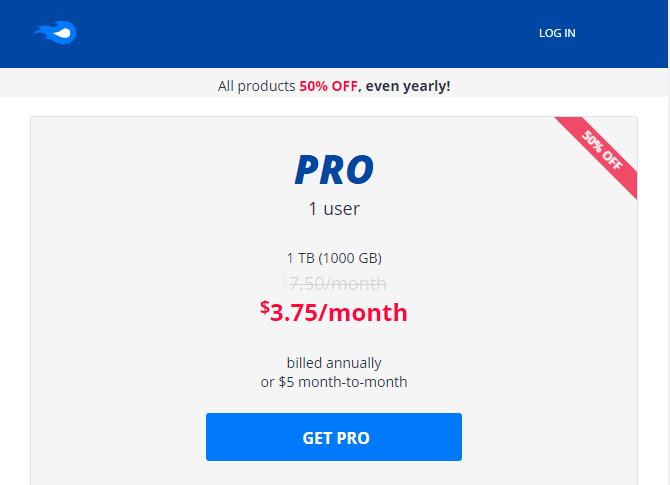Click the "billed annually" text
The height and width of the screenshot is (485, 670).
(x=334, y=363)
